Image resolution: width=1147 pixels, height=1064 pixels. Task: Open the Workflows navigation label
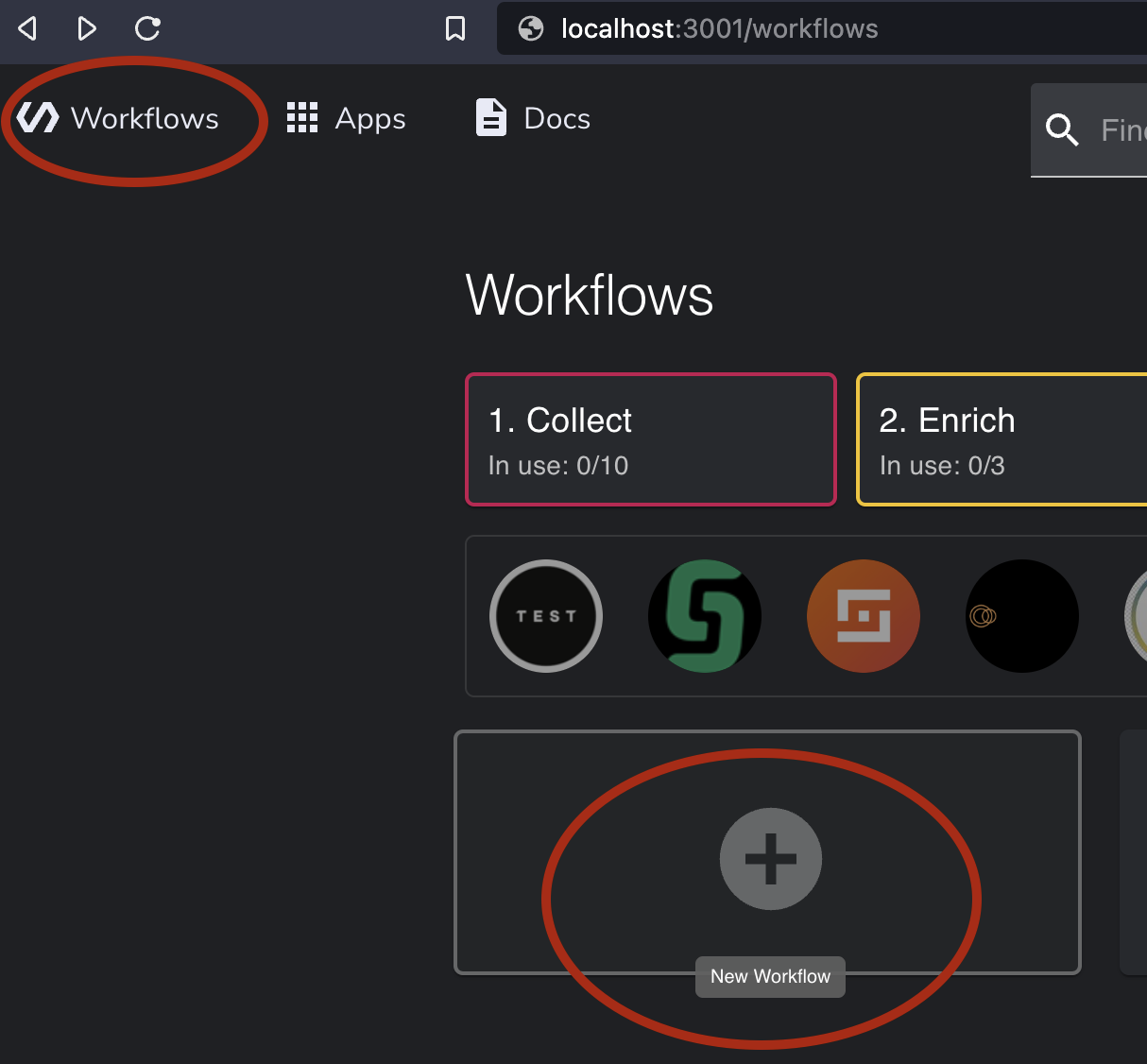coord(145,118)
